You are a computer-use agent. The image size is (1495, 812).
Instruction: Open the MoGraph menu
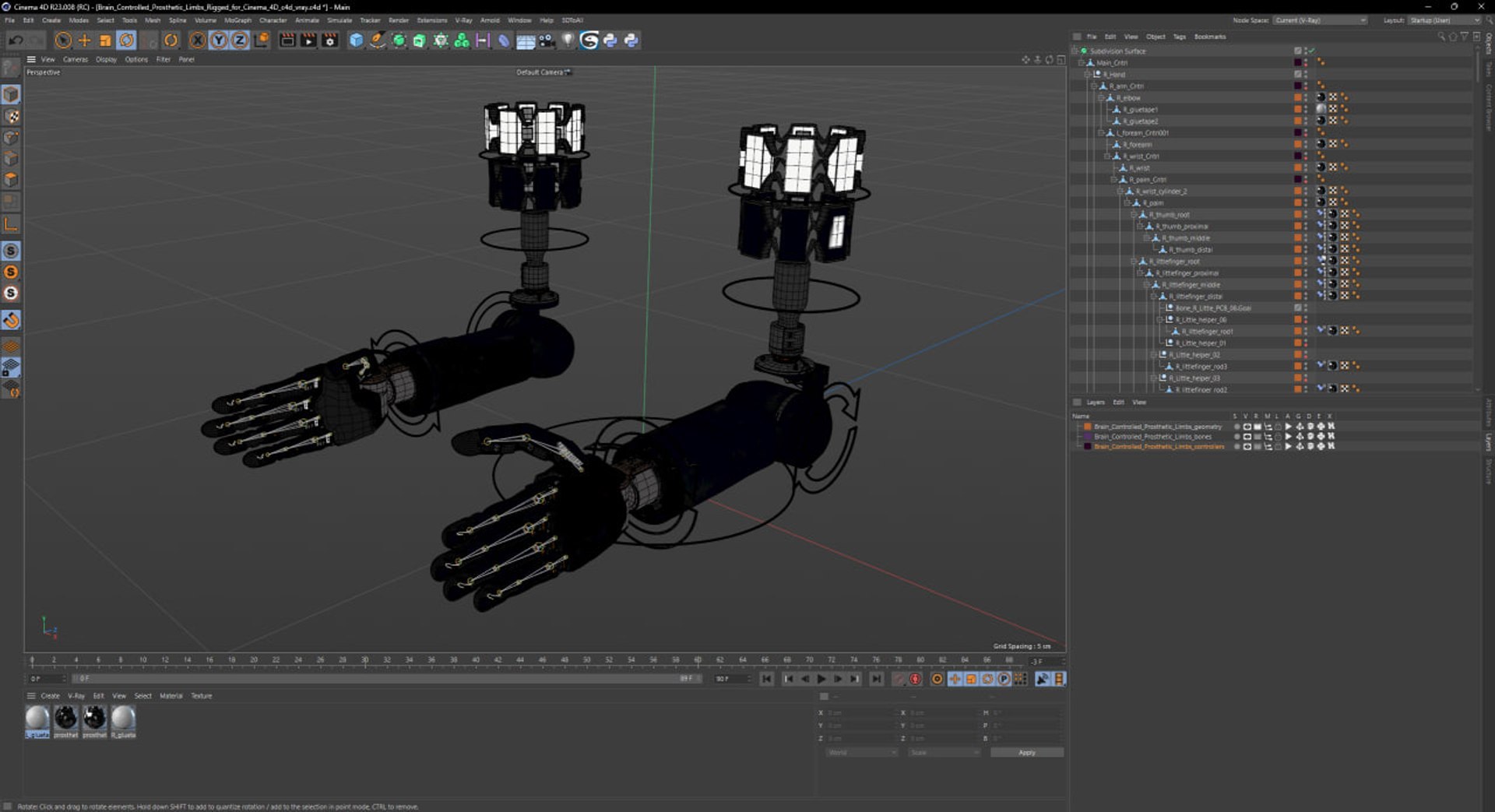[x=237, y=20]
